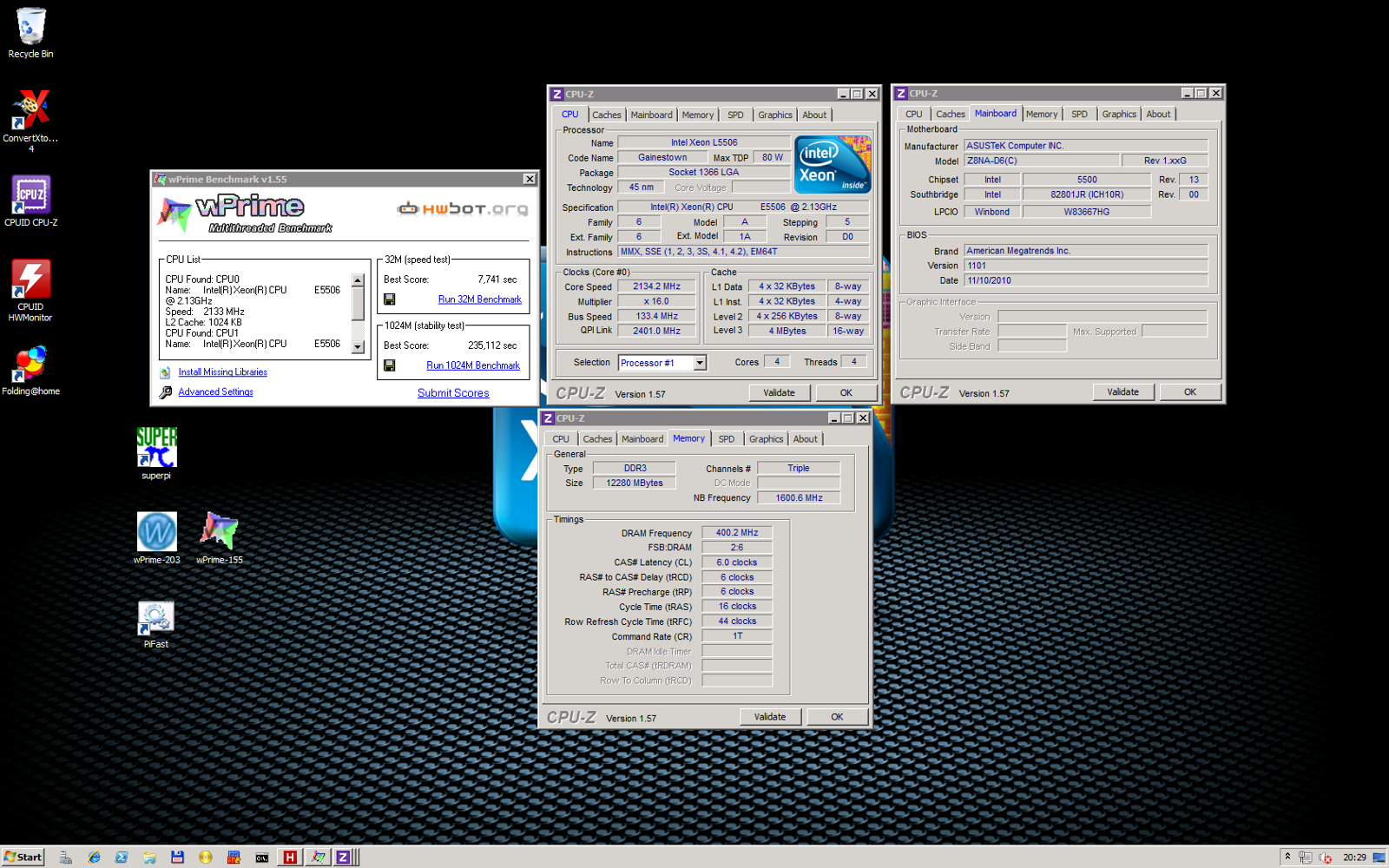Click the wrench icon beside Advanced Settings
1389x868 pixels.
pos(165,392)
